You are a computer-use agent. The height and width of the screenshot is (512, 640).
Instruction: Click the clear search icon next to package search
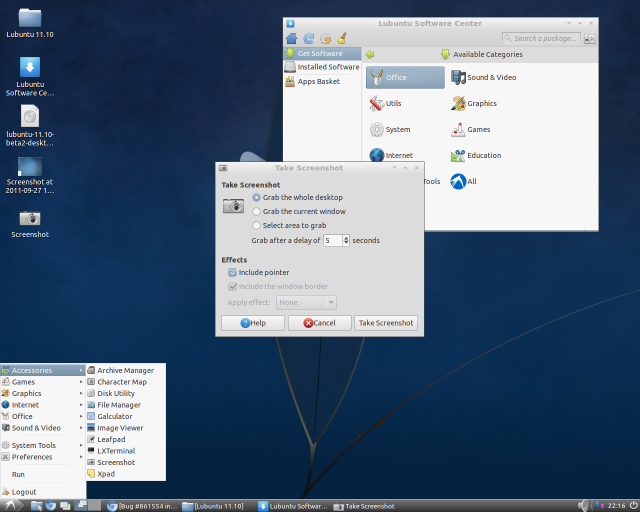tap(589, 39)
